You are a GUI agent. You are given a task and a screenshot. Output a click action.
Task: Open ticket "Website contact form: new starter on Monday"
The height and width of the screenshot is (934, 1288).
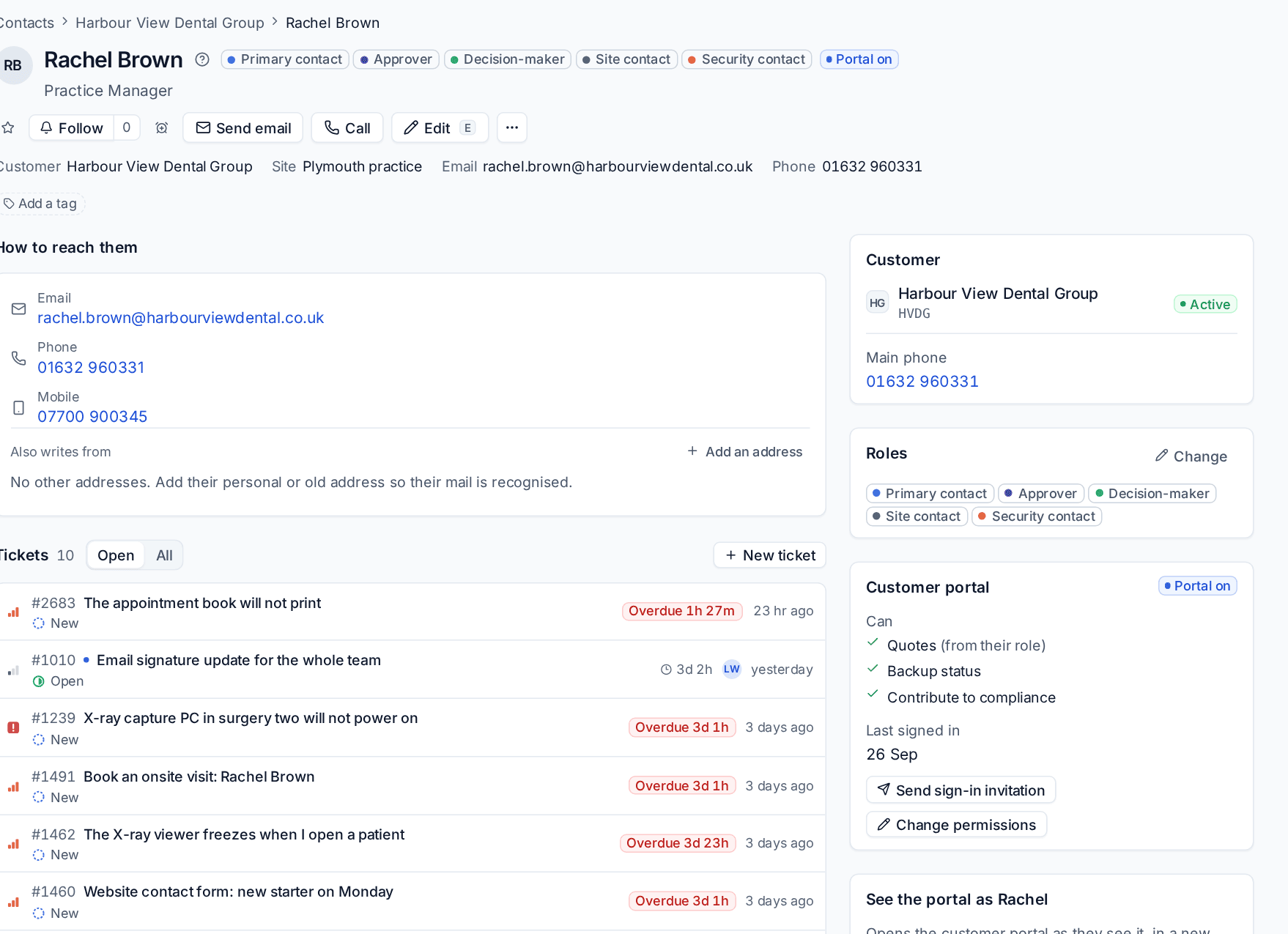(238, 892)
